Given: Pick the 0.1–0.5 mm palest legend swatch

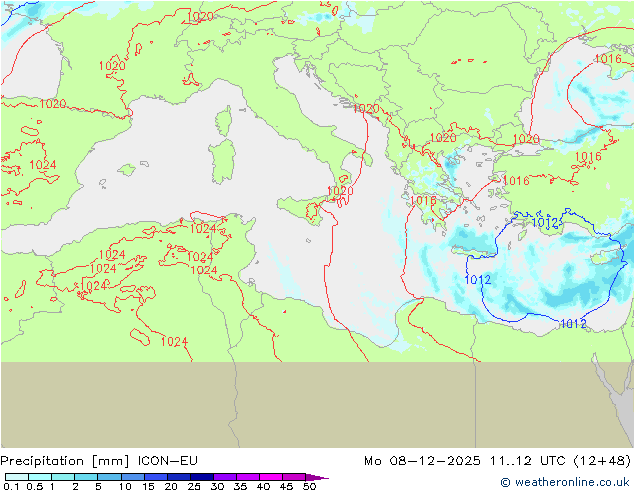Looking at the screenshot, I should tap(17, 477).
